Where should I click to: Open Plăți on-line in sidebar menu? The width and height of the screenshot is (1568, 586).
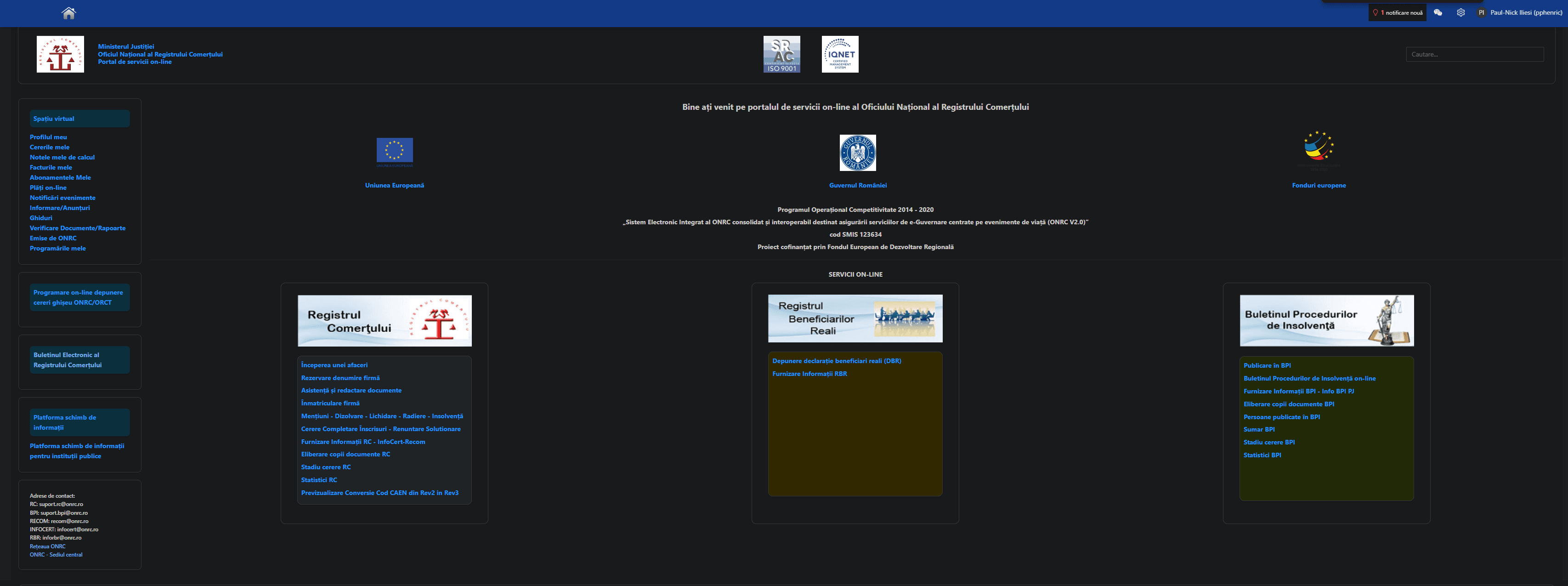(48, 188)
